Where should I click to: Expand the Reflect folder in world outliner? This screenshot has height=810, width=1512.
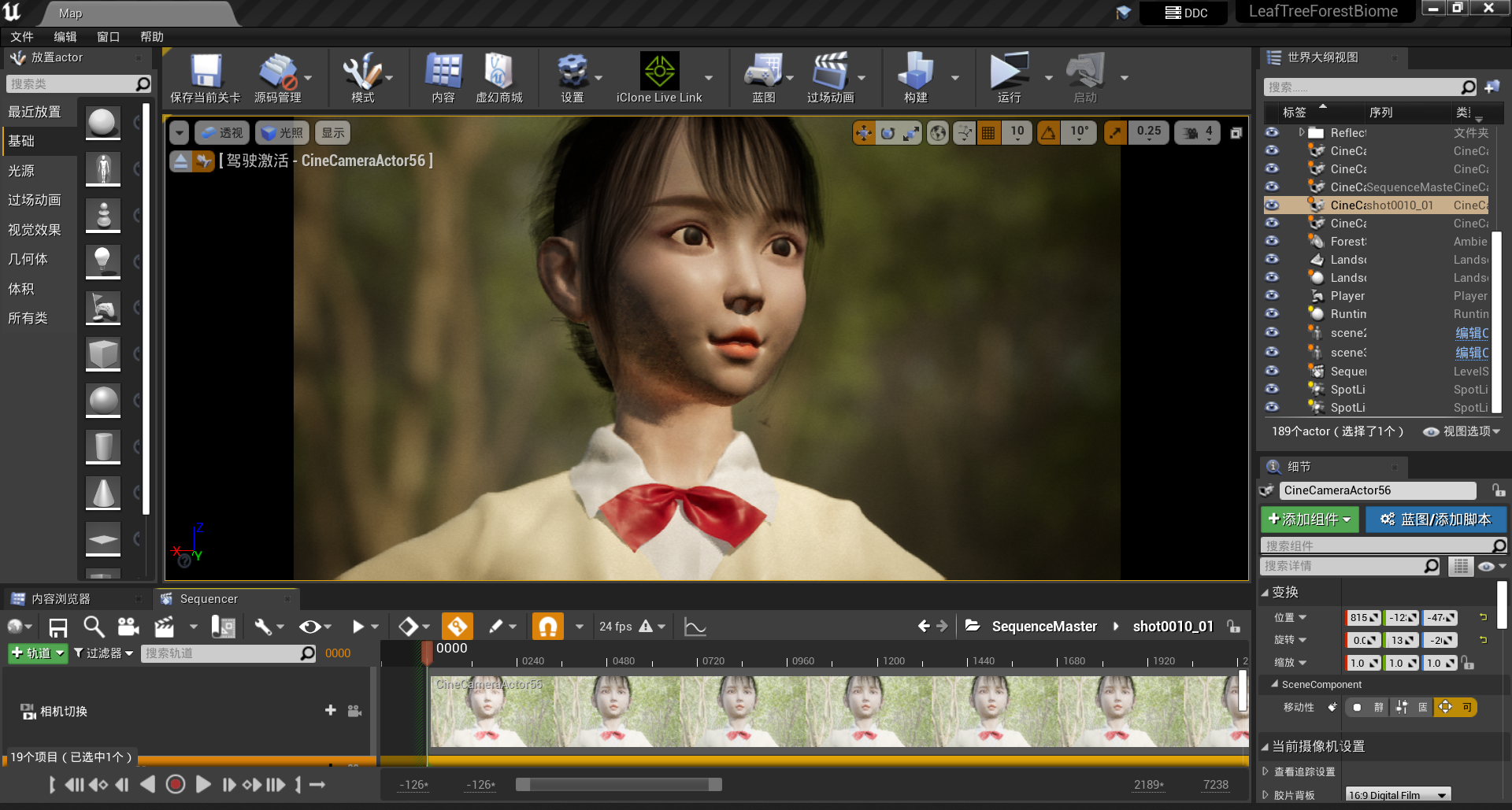1301,132
